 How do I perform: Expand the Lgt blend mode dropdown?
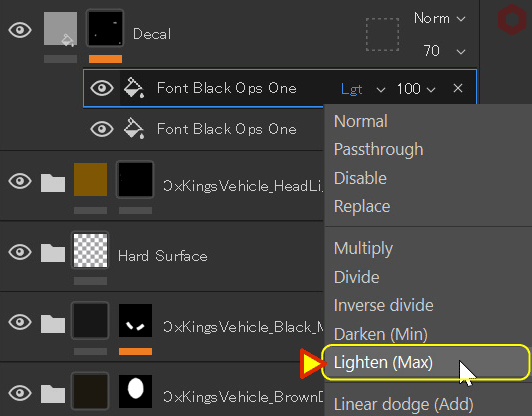(x=363, y=89)
